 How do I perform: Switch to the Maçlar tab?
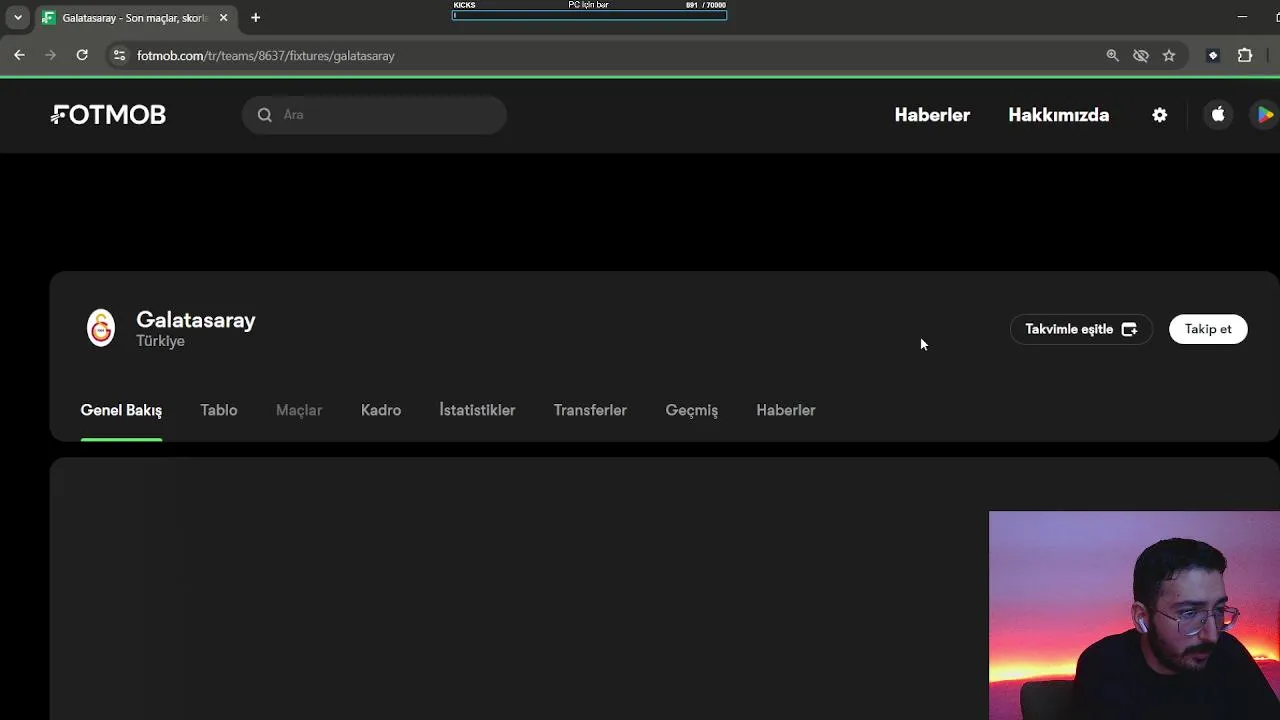click(299, 410)
